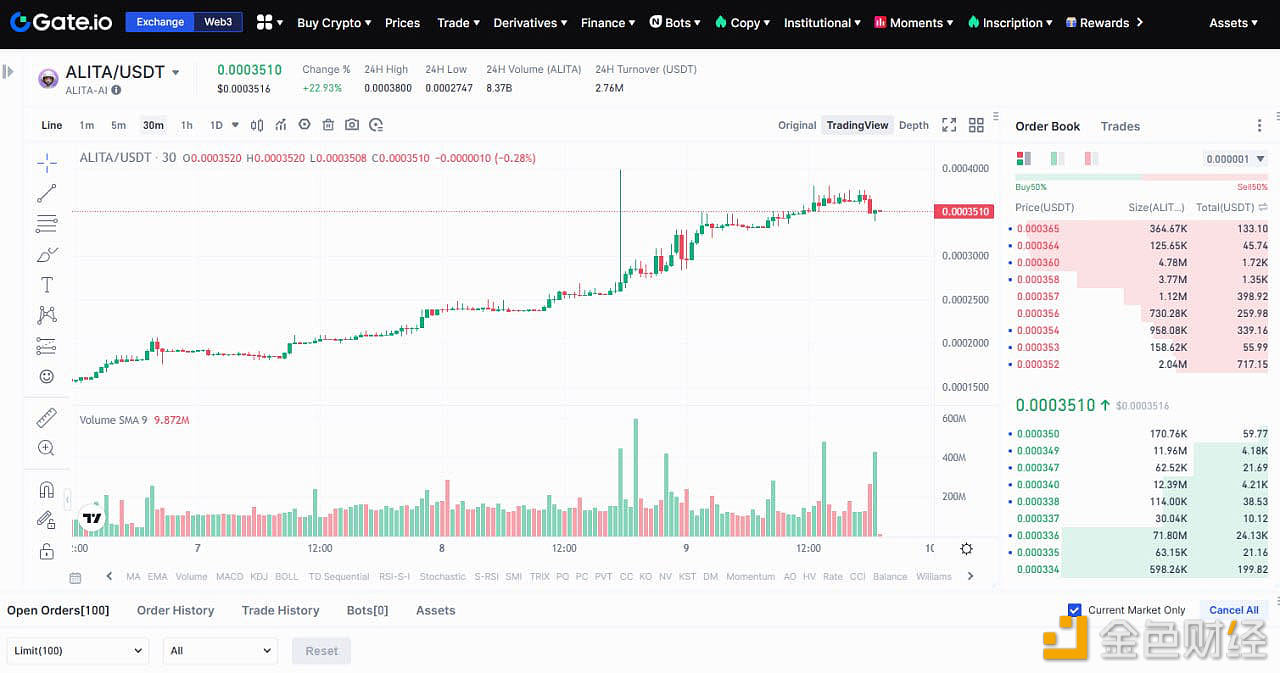The image size is (1280, 673).
Task: Click sell order price 0.000365
Action: (1037, 229)
